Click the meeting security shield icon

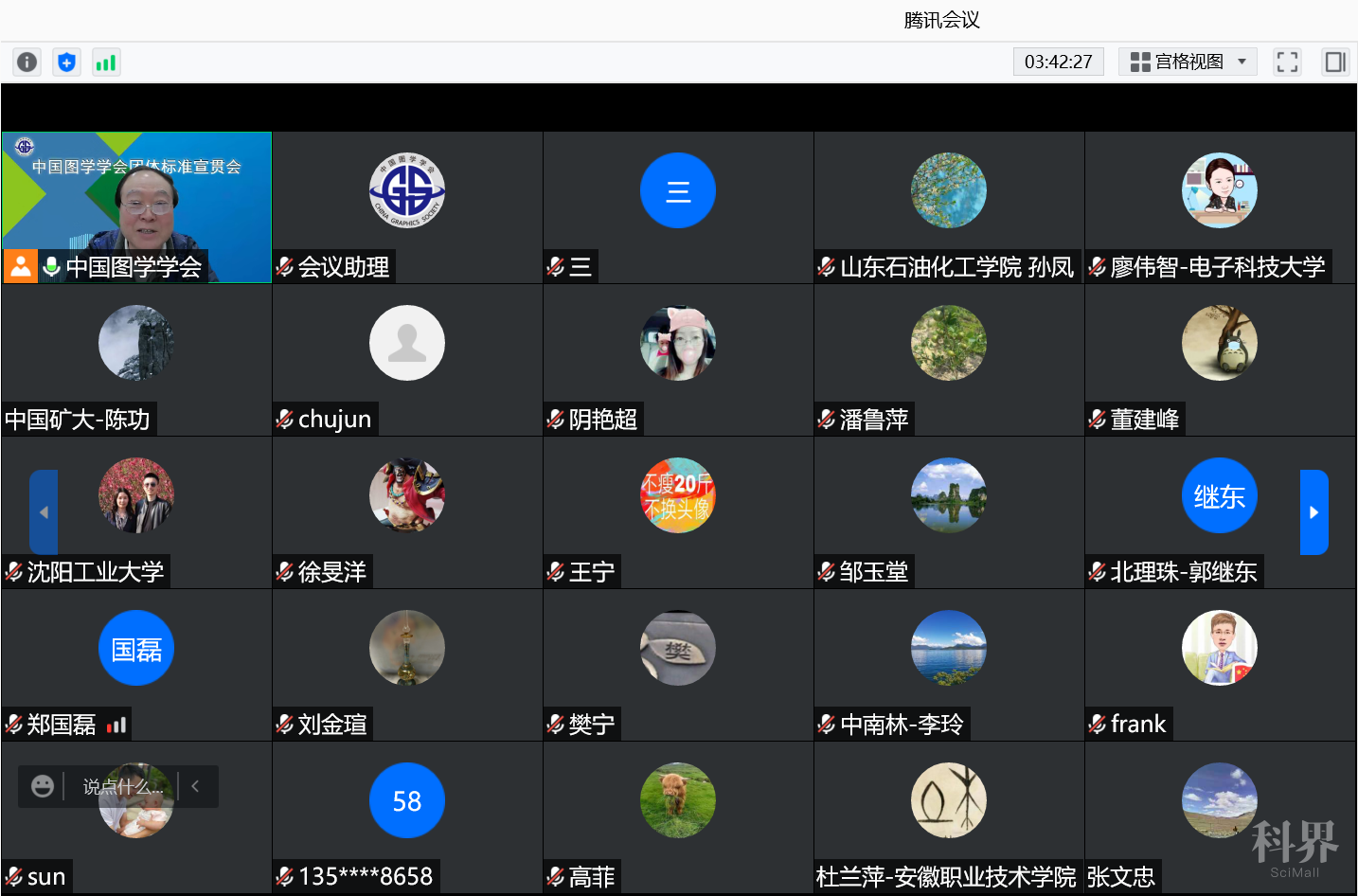[66, 62]
